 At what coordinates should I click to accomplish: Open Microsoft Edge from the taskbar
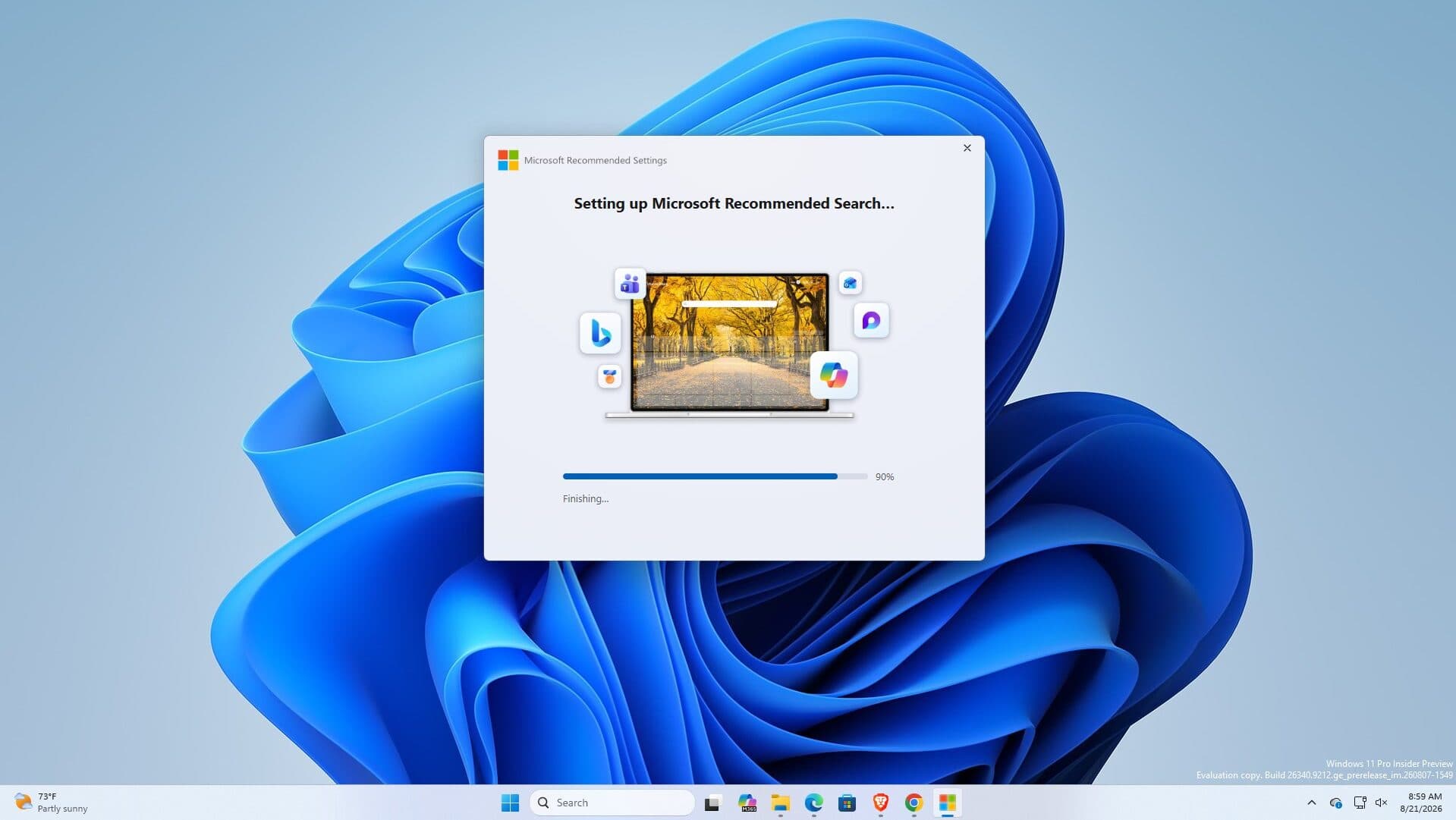pos(814,803)
